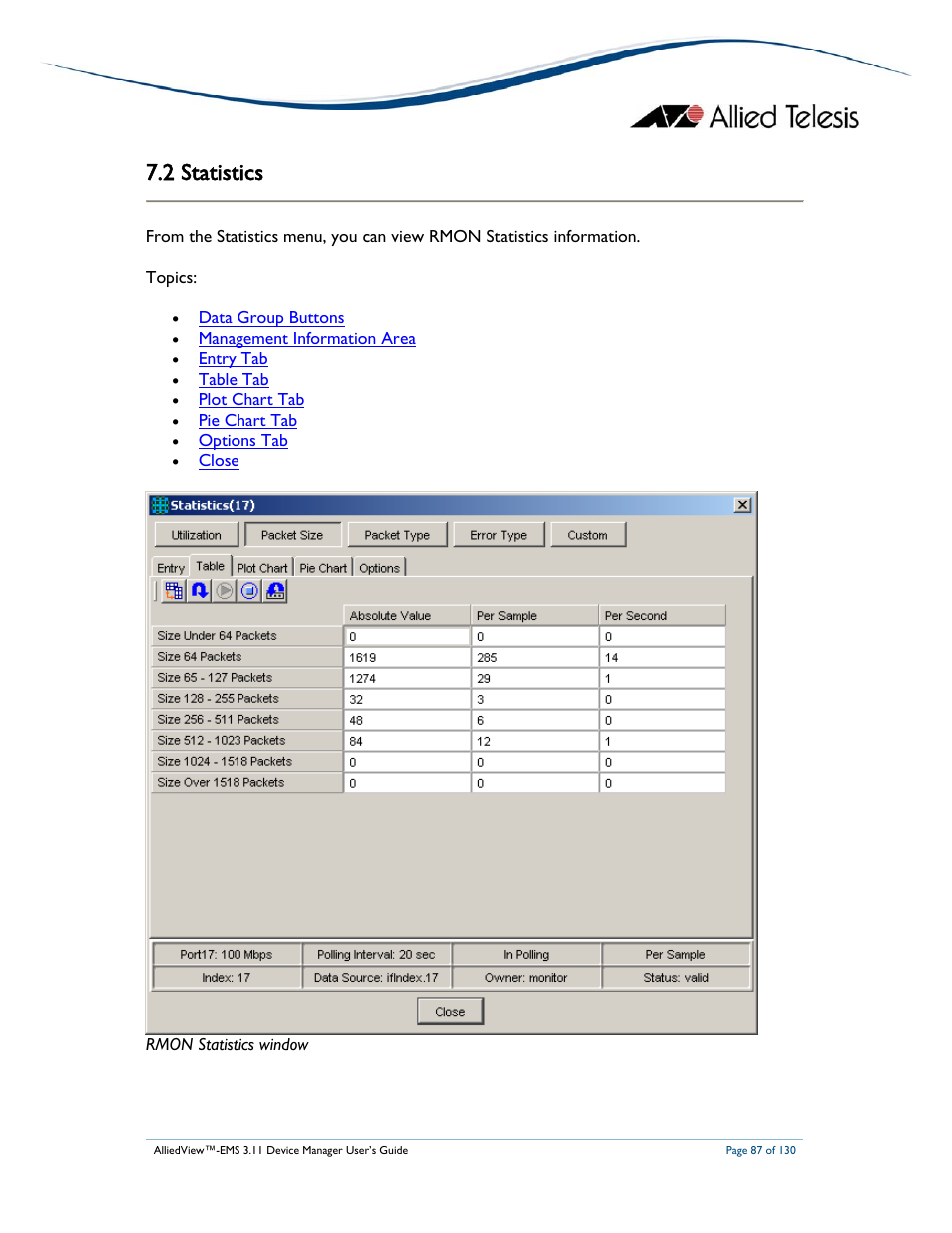The image size is (952, 1233).
Task: Open the Plot Chart tab
Action: tap(262, 568)
